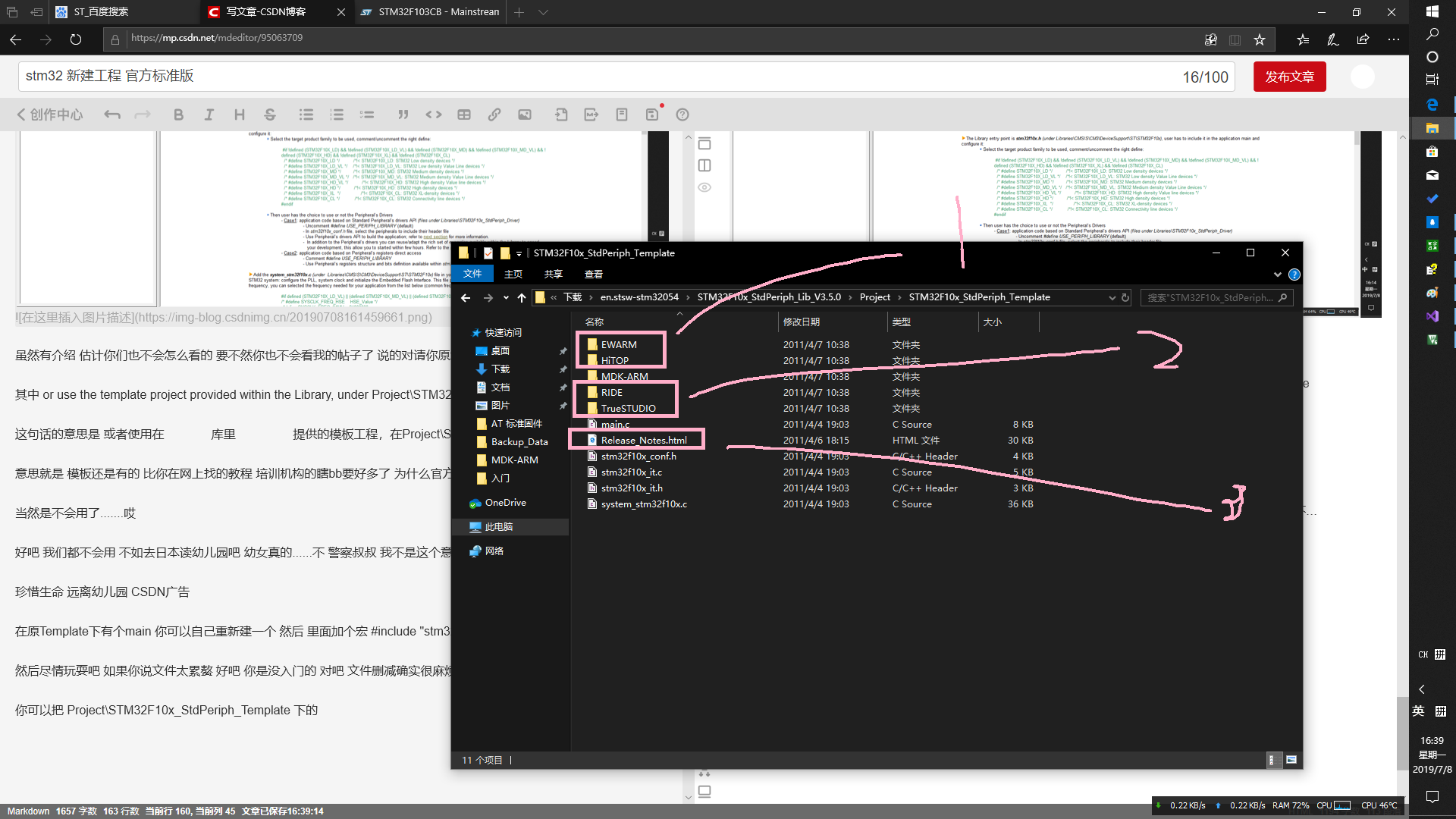
Task: Click the Bold formatting icon in editor toolbar
Action: pos(178,115)
